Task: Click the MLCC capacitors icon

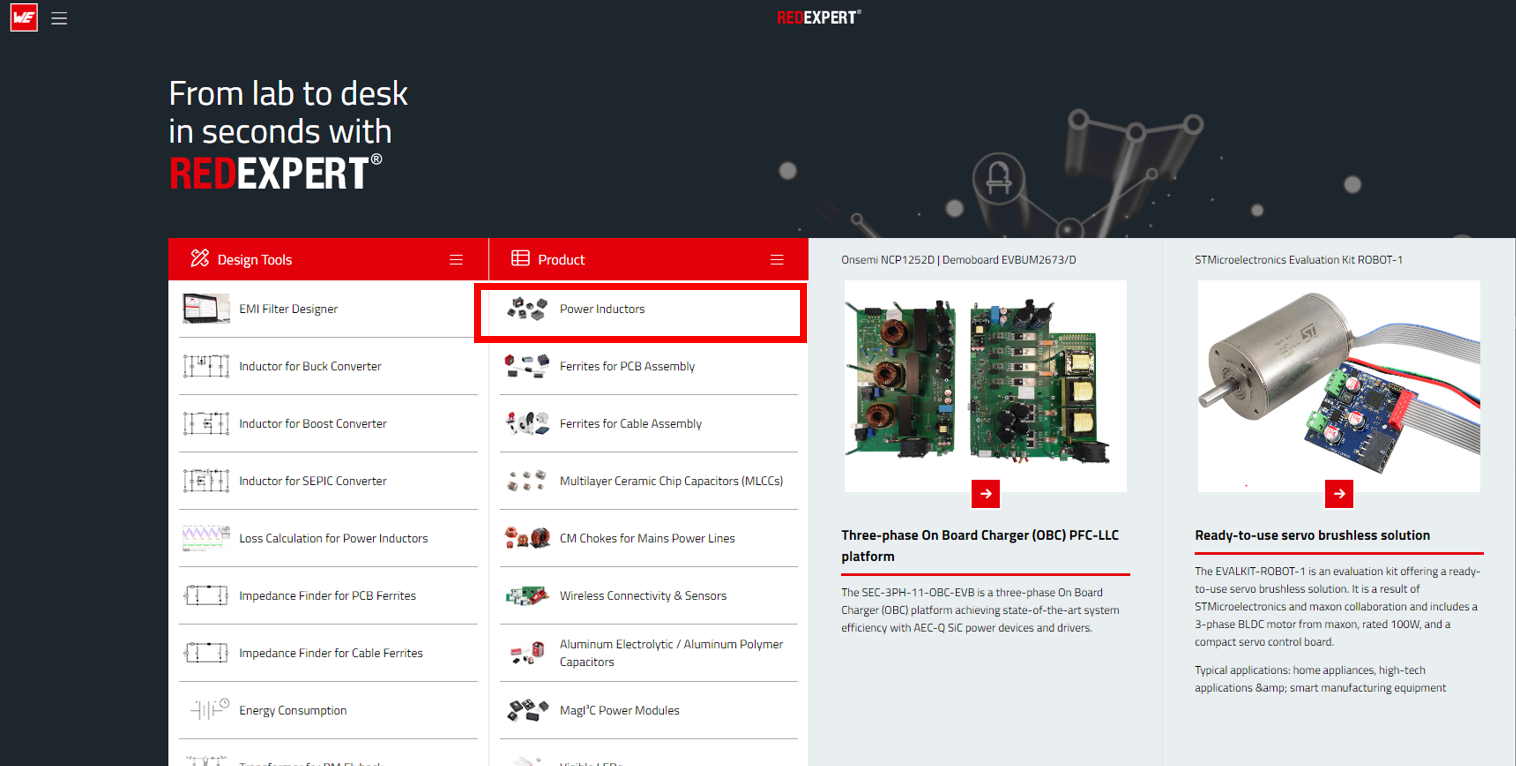Action: [x=527, y=481]
